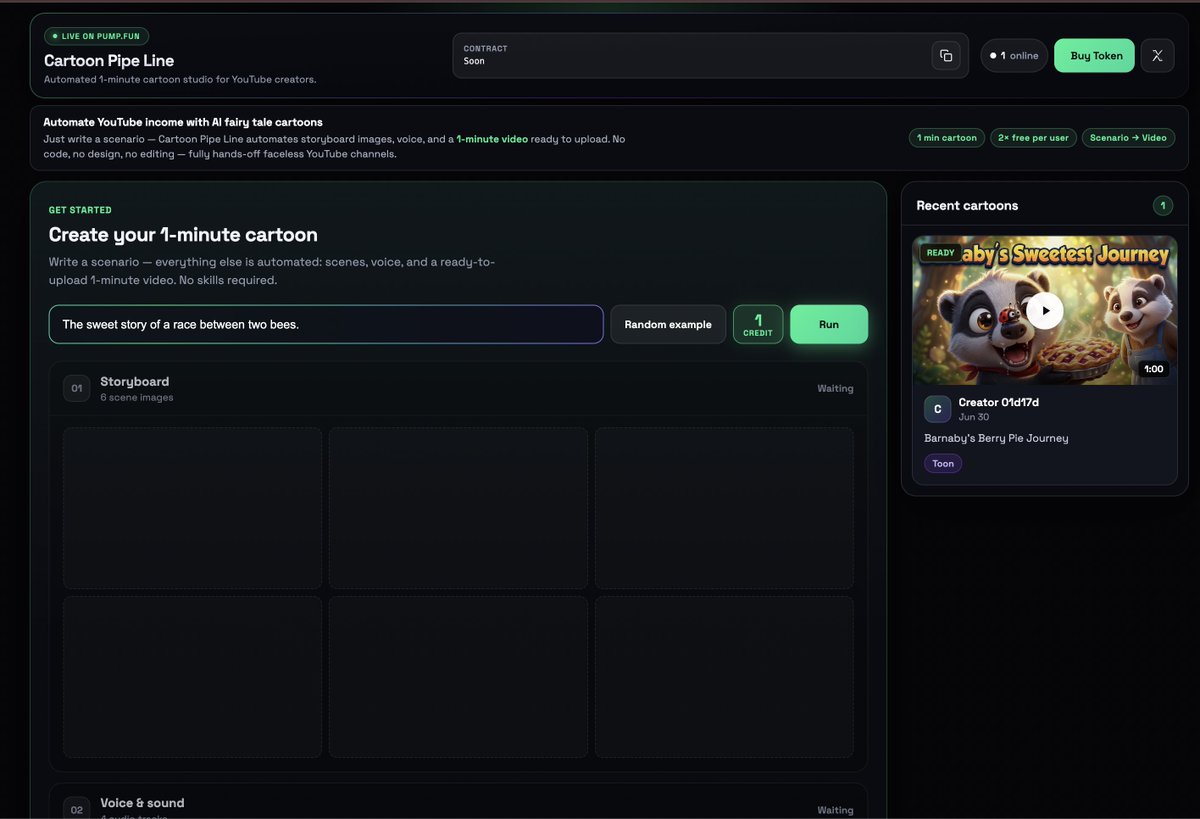Click the Storyboard Waiting status
1200x819 pixels.
point(835,389)
